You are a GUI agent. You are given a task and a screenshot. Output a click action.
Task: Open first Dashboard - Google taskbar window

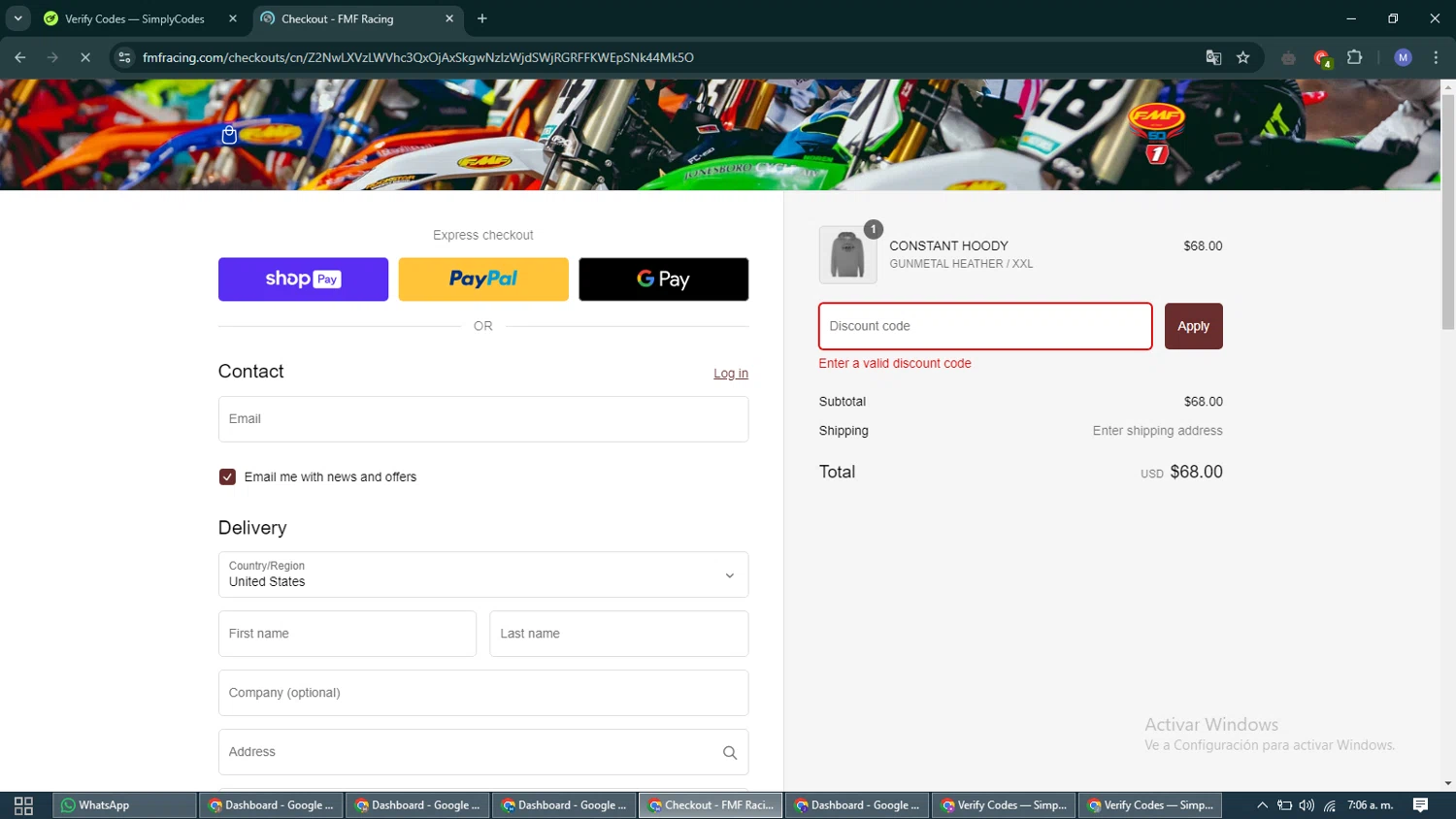[x=271, y=805]
